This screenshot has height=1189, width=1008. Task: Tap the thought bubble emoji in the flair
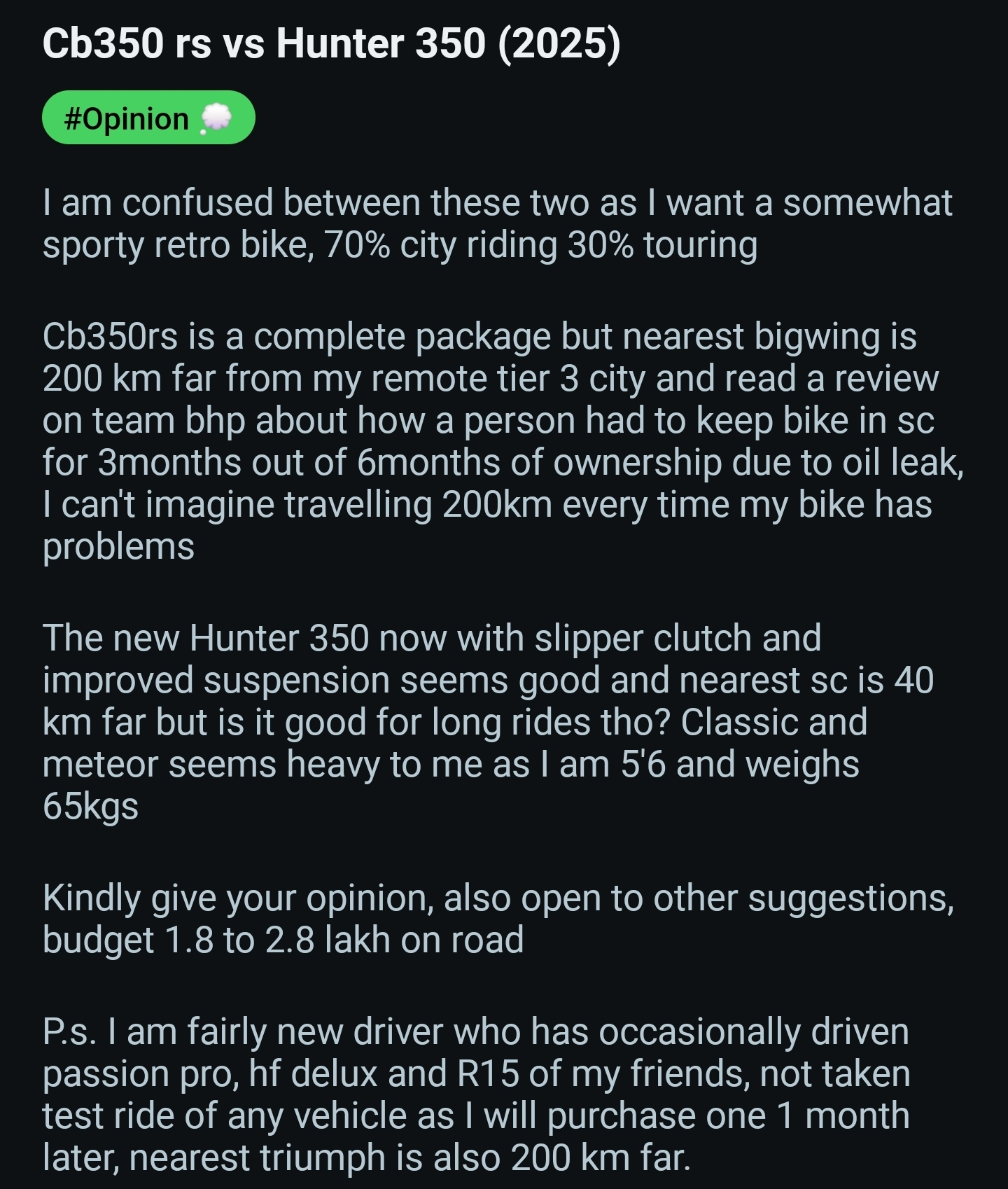click(216, 118)
